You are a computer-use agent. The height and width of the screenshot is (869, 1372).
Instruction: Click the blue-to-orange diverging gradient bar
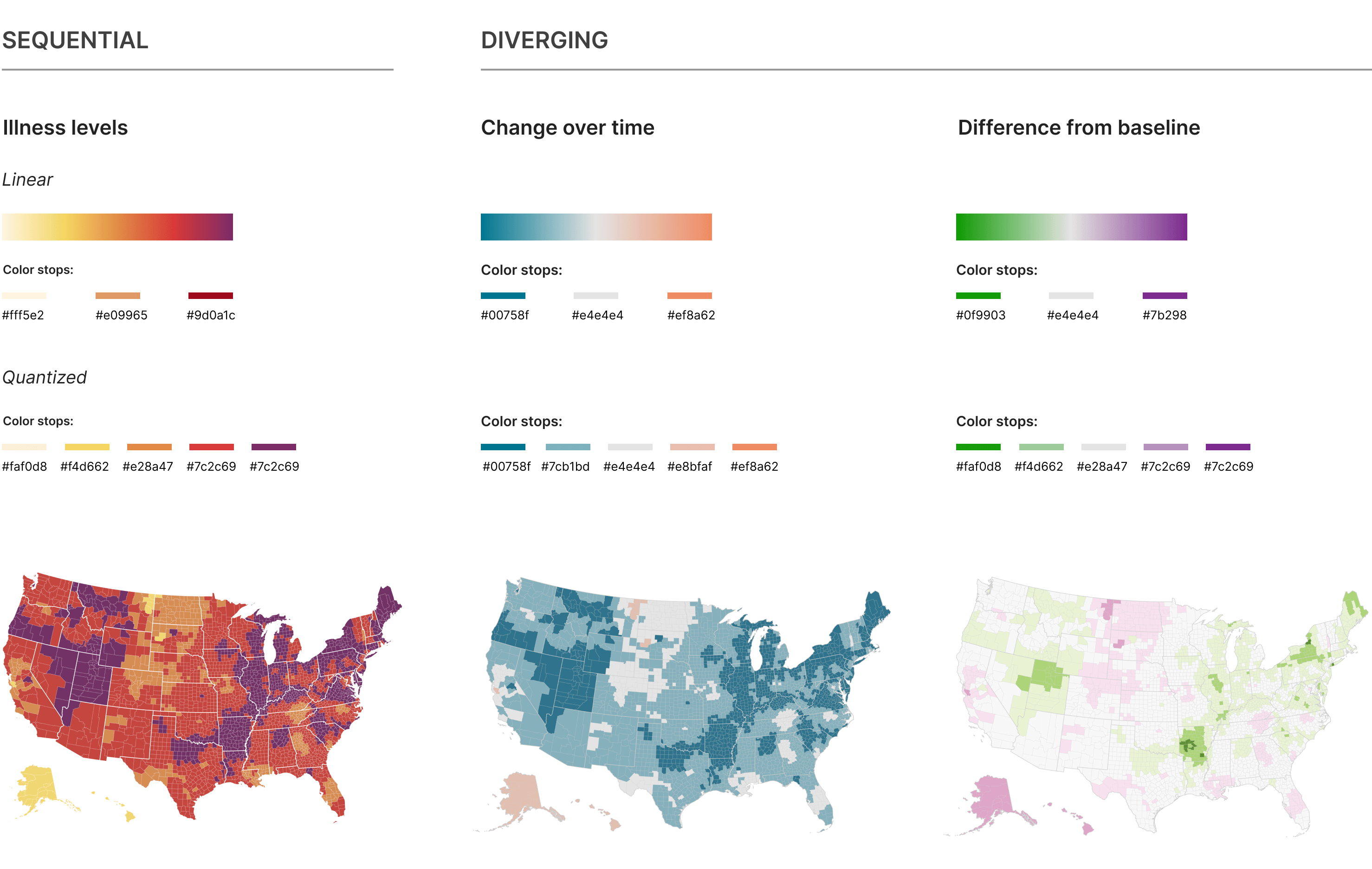[596, 227]
